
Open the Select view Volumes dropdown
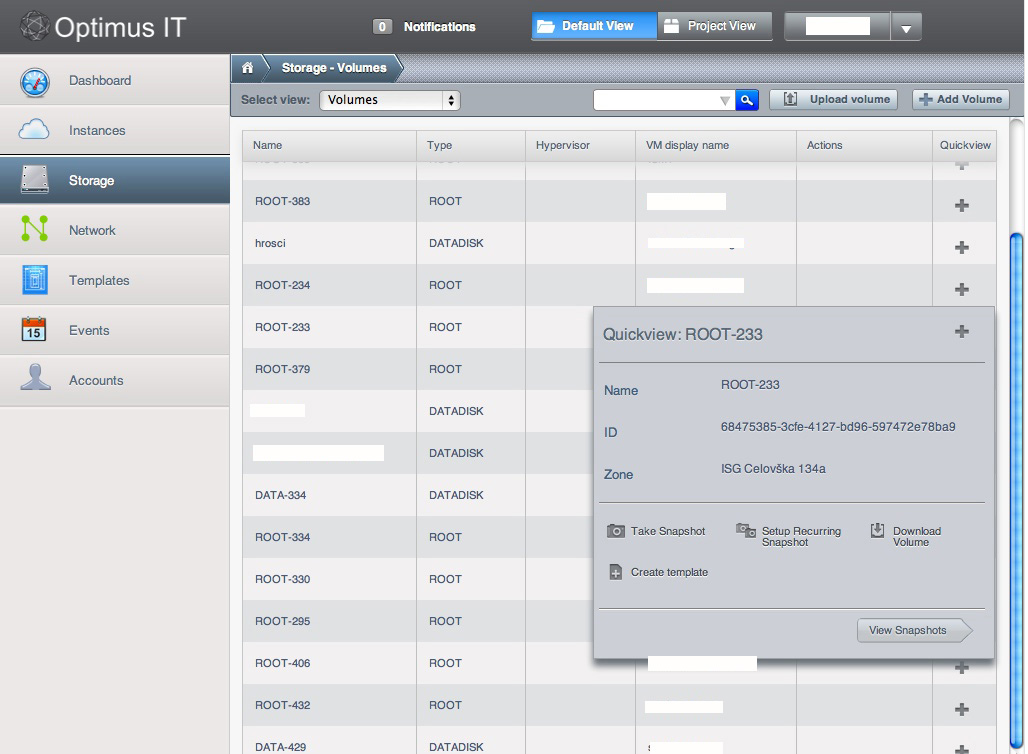(x=390, y=100)
